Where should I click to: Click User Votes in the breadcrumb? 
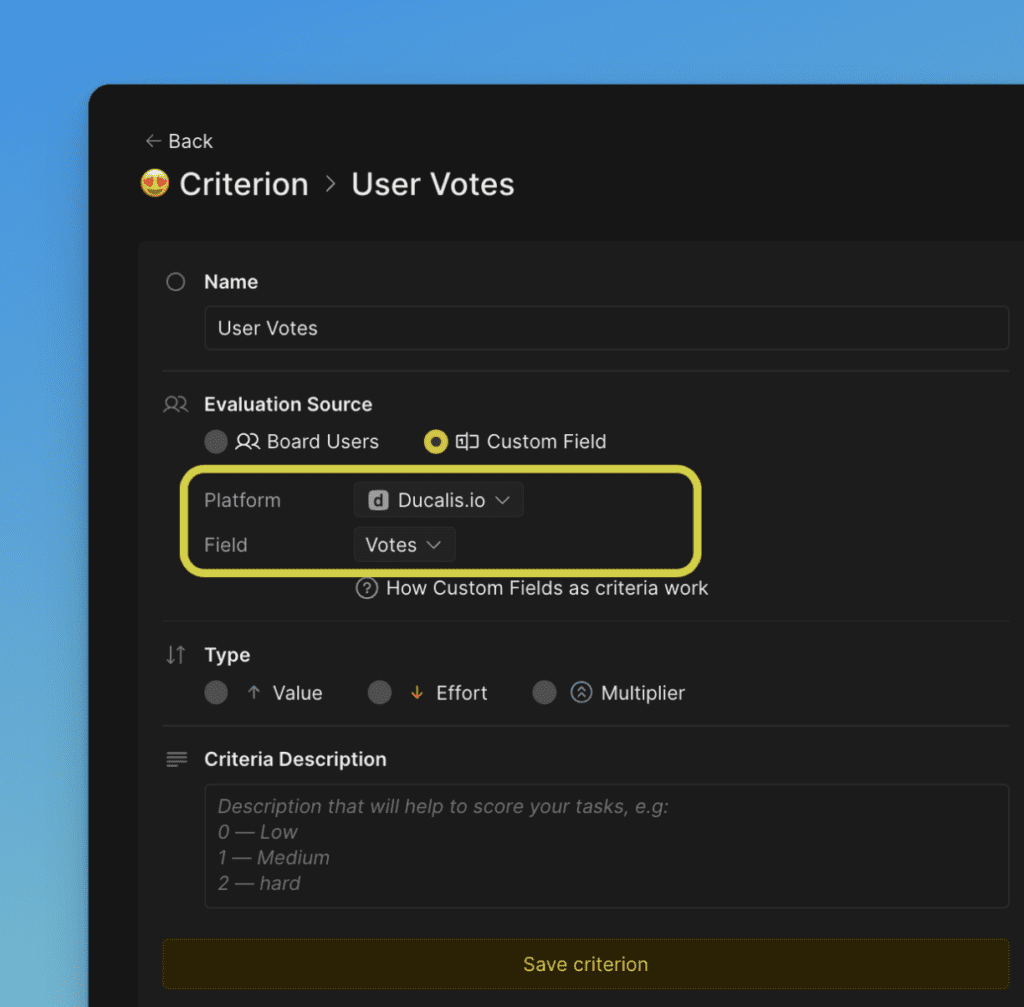pyautogui.click(x=432, y=183)
